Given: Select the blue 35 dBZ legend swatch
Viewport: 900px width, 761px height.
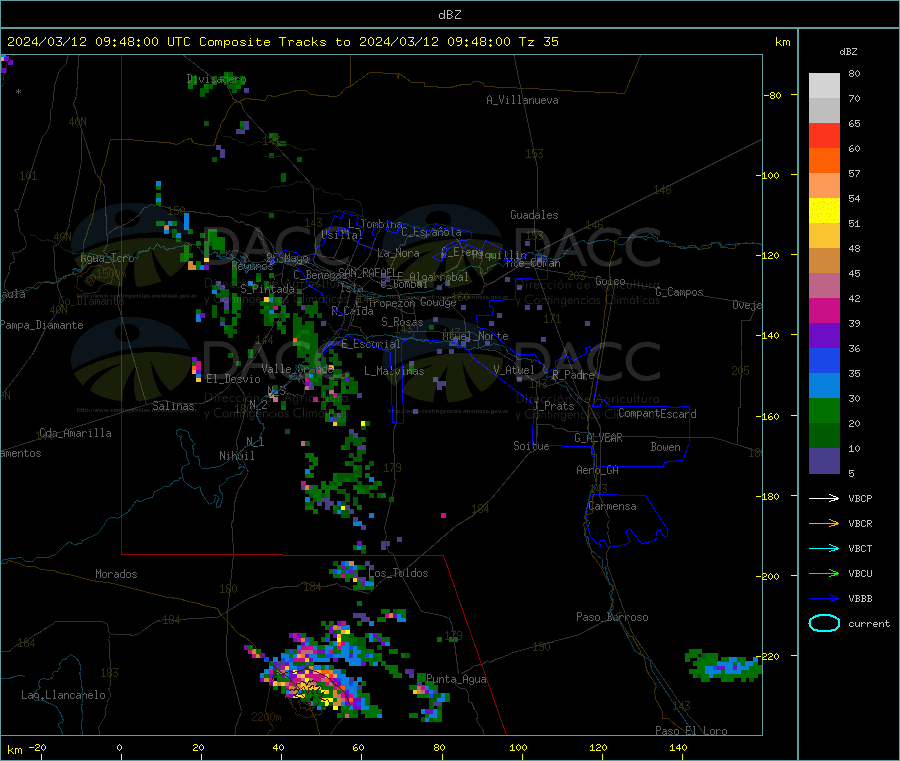Looking at the screenshot, I should coord(824,360).
